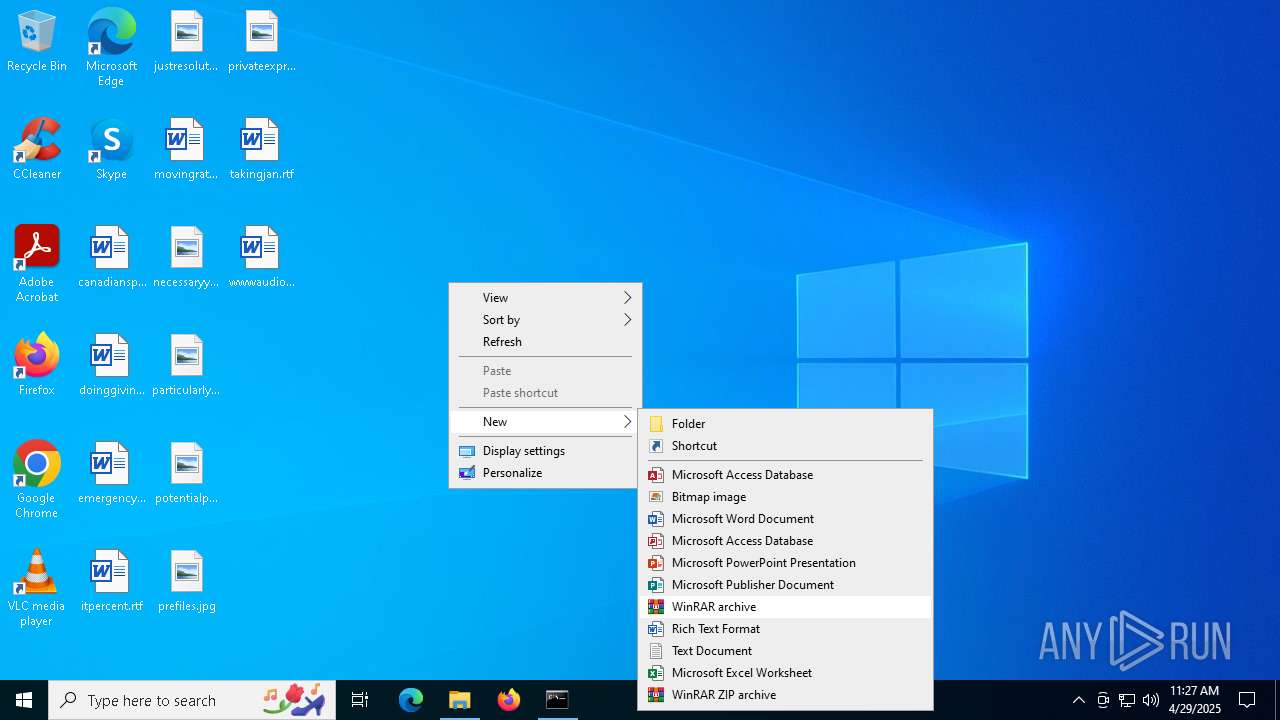
Task: Select the movingrat... Word file
Action: tap(186, 150)
